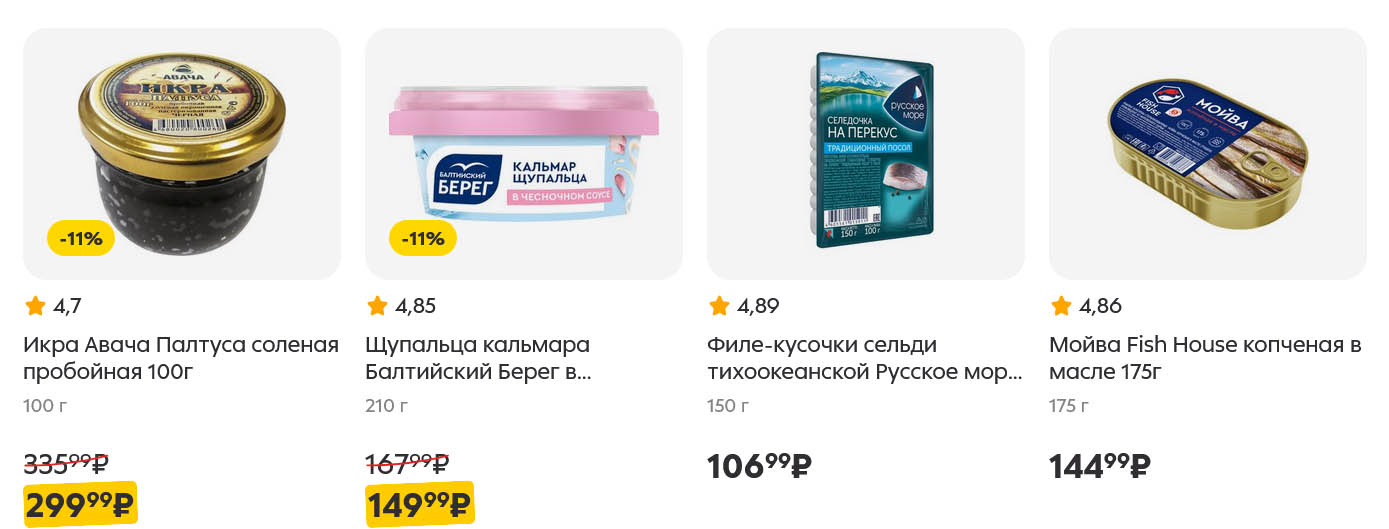The height and width of the screenshot is (529, 1389).
Task: Click the star rating icon beside 4,86
Action: click(1061, 306)
